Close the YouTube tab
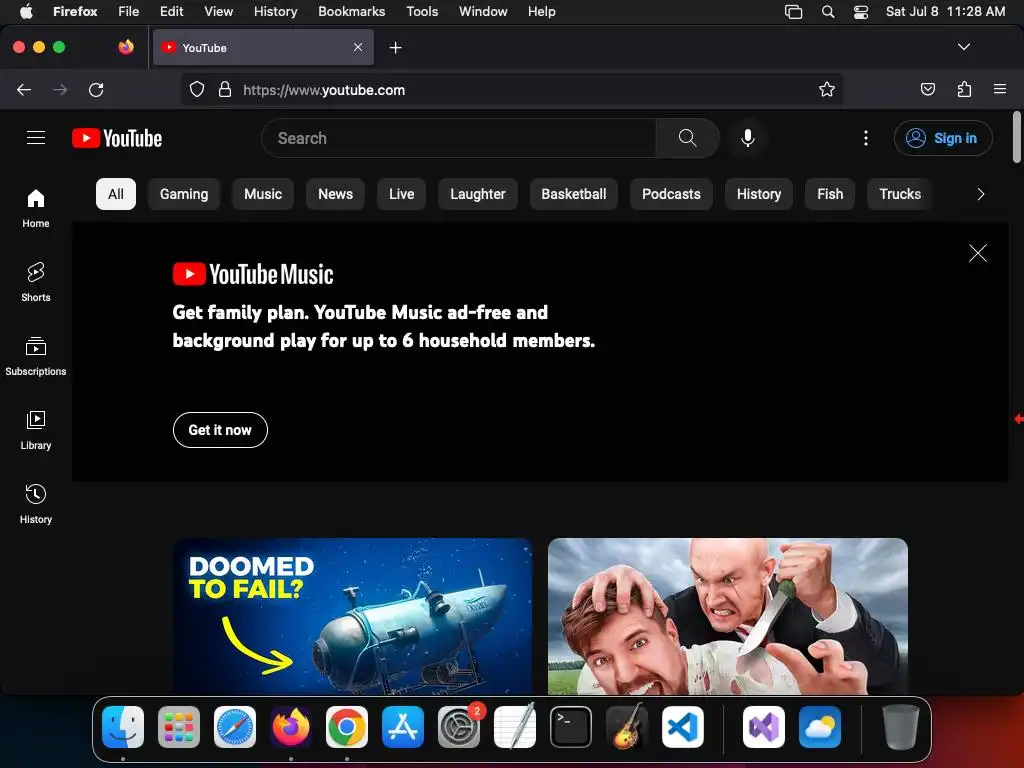1024x768 pixels. [x=358, y=47]
